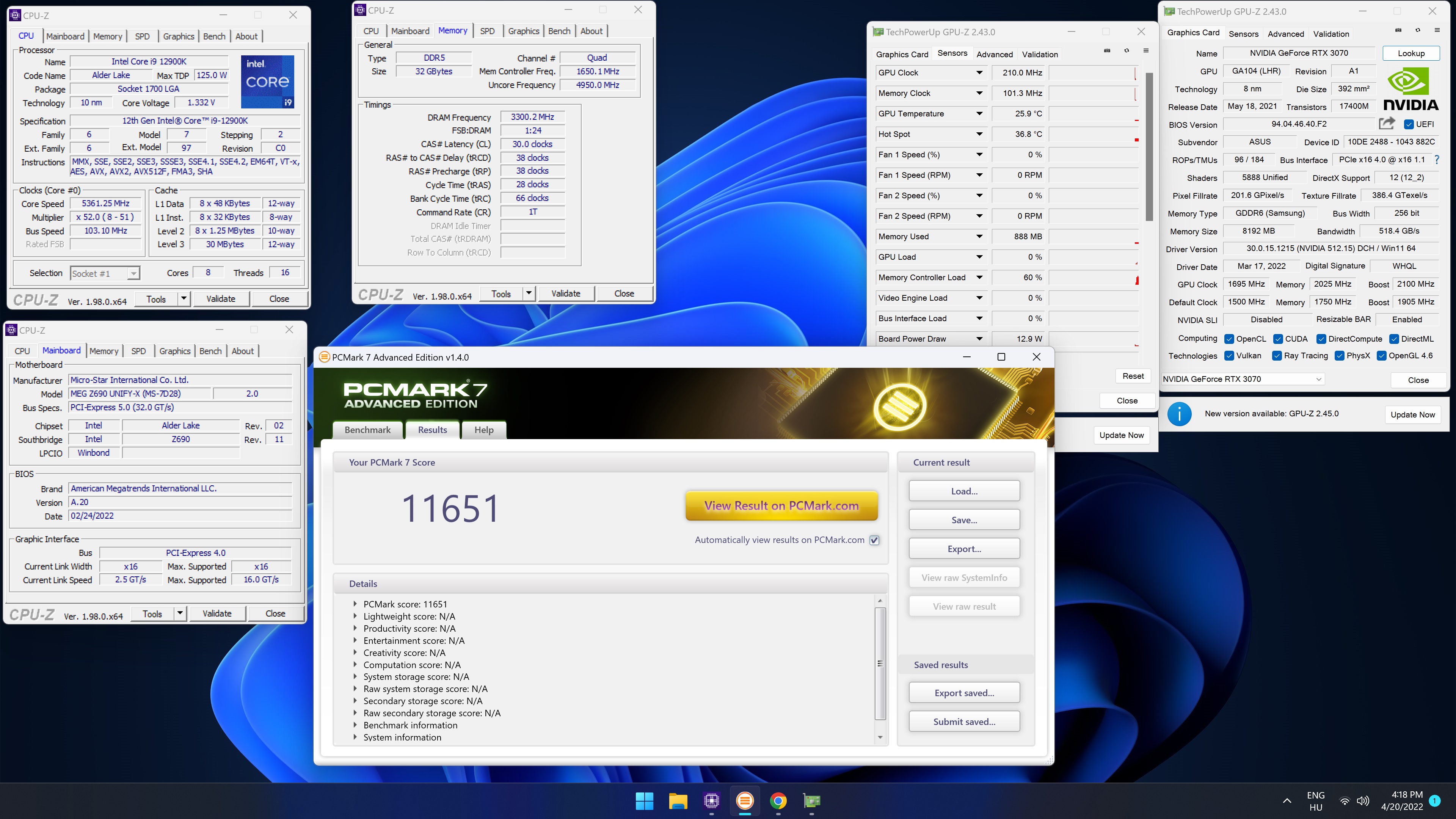Open the Socket #1 selection dropdown
This screenshot has height=819, width=1456.
click(x=105, y=273)
